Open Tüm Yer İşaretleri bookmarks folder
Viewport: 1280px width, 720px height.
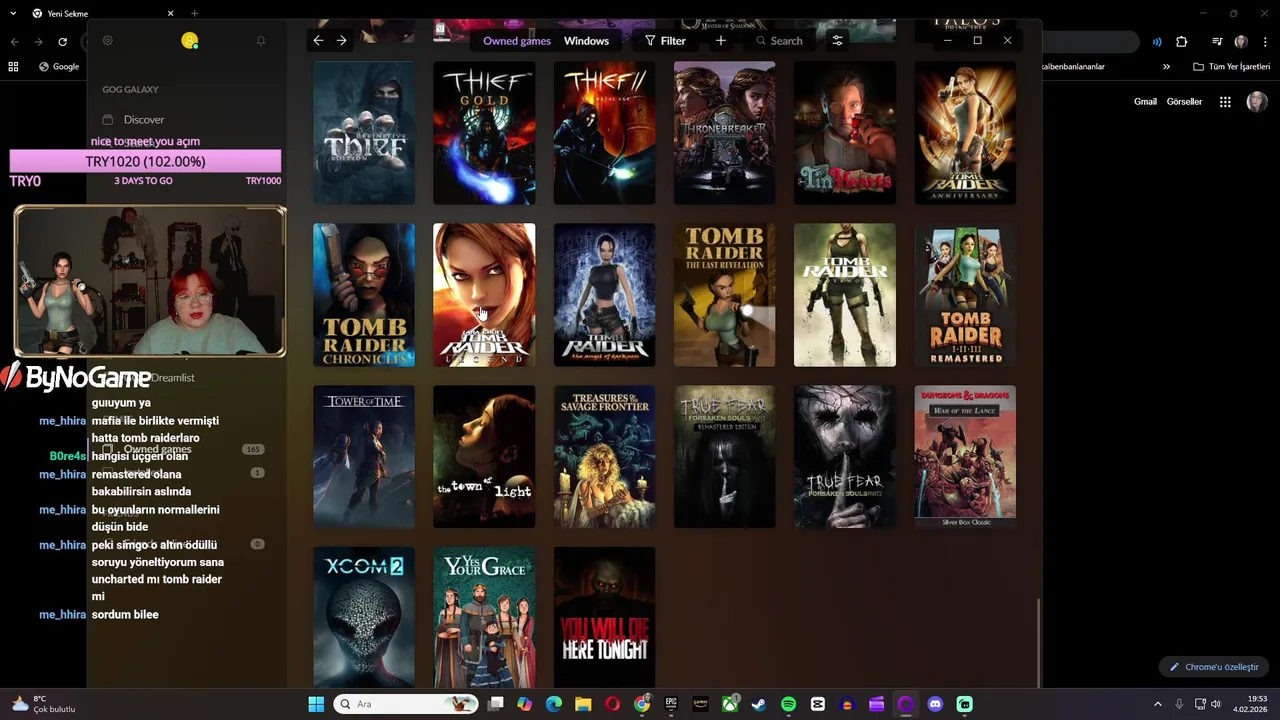tap(1231, 67)
